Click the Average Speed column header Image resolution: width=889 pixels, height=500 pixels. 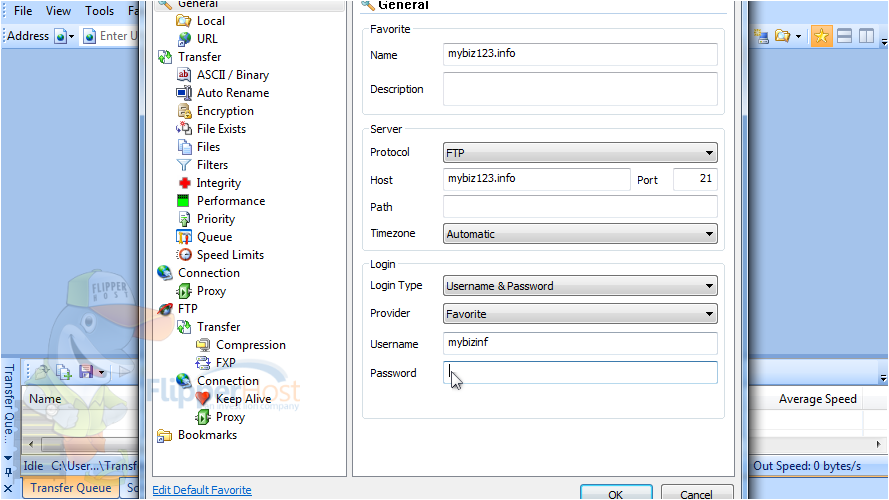tap(818, 399)
